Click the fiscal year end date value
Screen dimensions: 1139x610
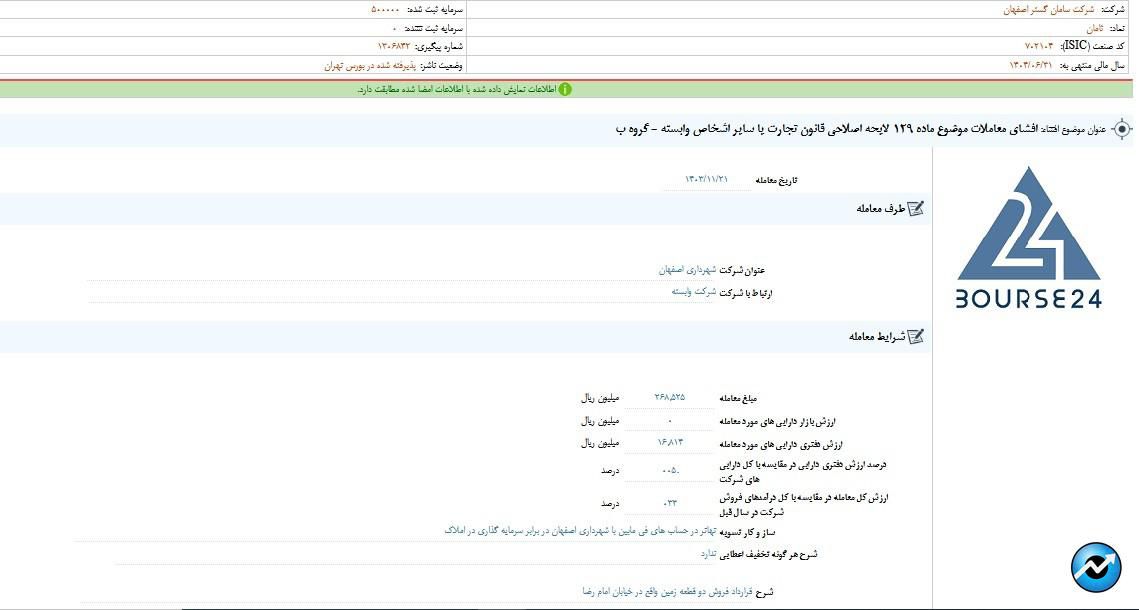tap(1030, 65)
